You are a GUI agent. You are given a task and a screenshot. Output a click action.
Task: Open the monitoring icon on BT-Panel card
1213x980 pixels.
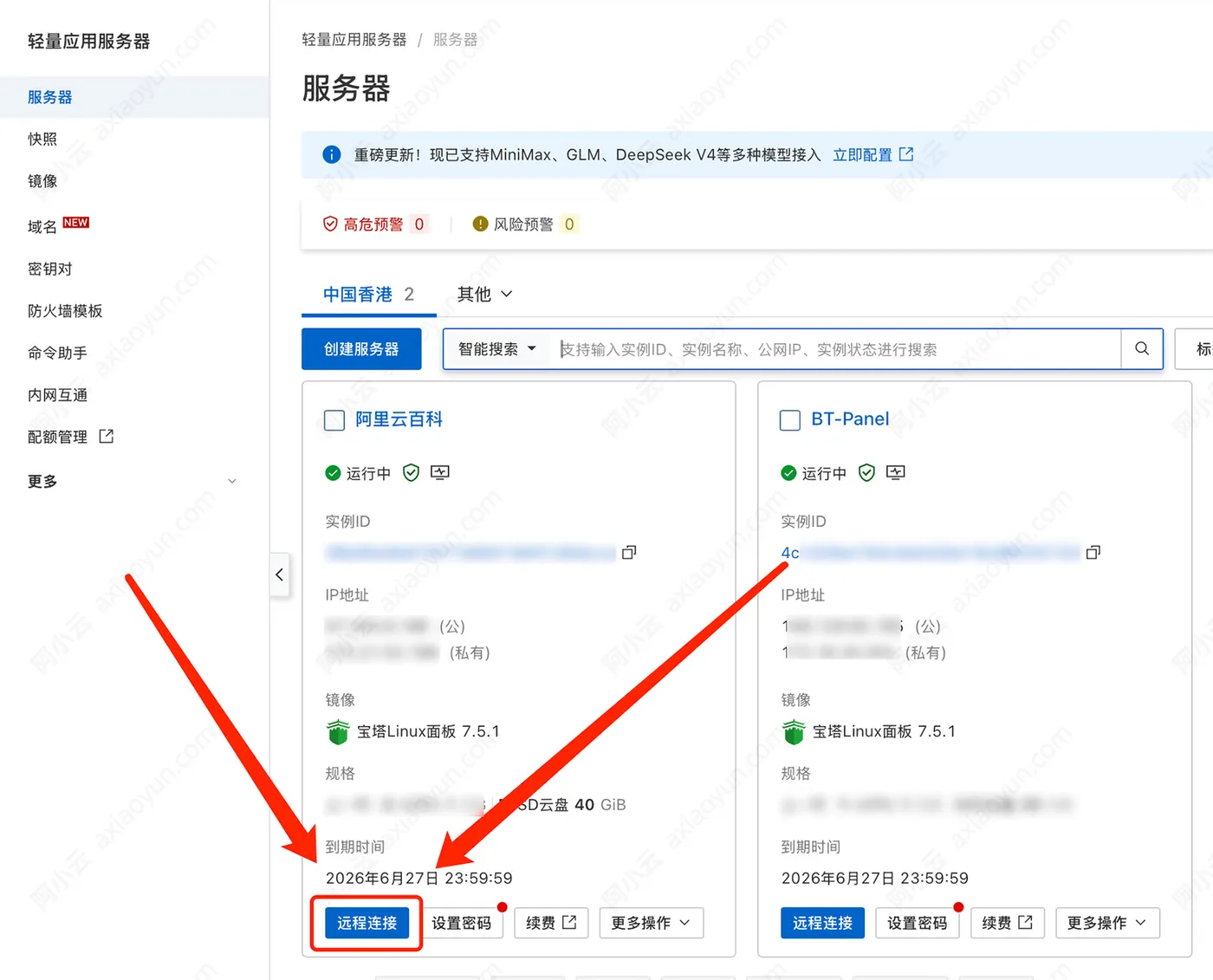point(896,472)
